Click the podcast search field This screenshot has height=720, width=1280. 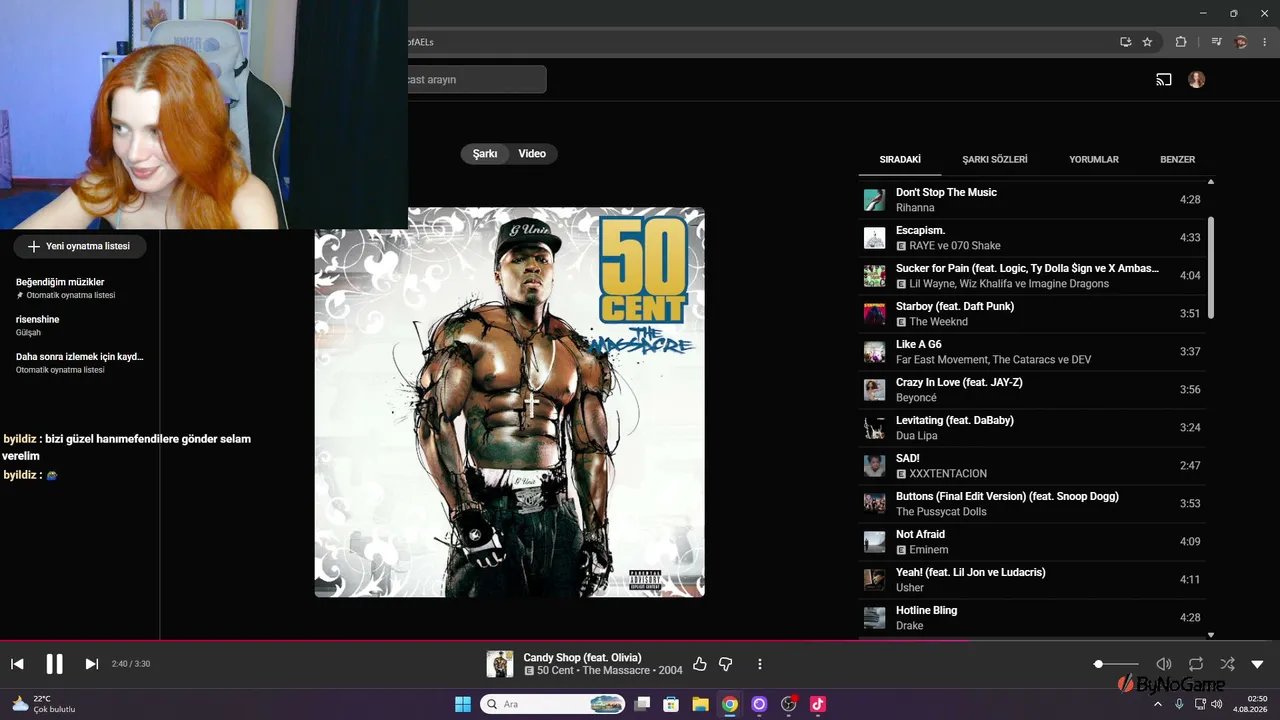coord(477,80)
